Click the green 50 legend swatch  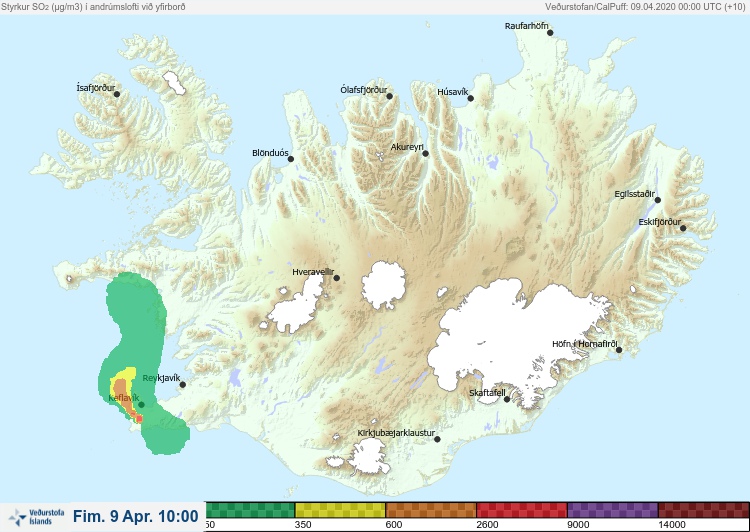pos(250,510)
